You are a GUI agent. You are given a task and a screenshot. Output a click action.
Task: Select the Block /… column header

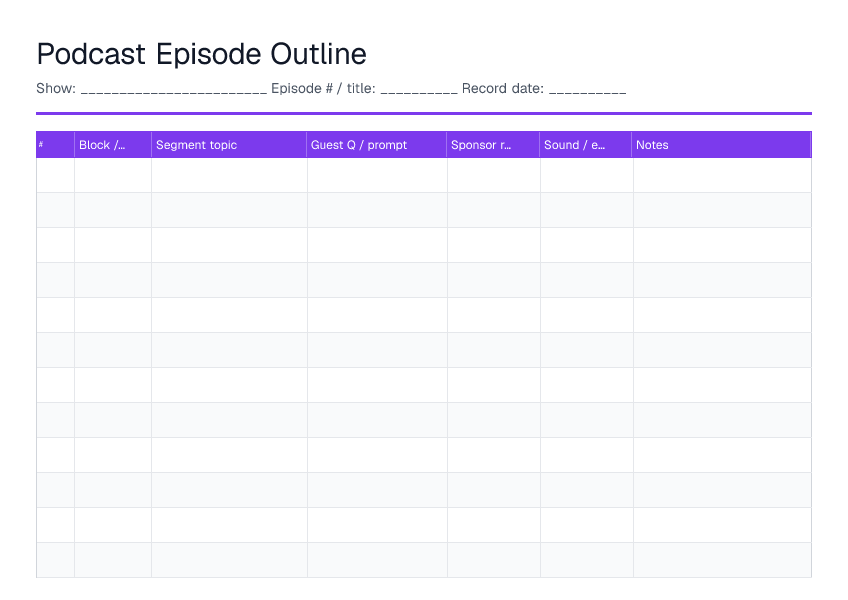[x=113, y=144]
